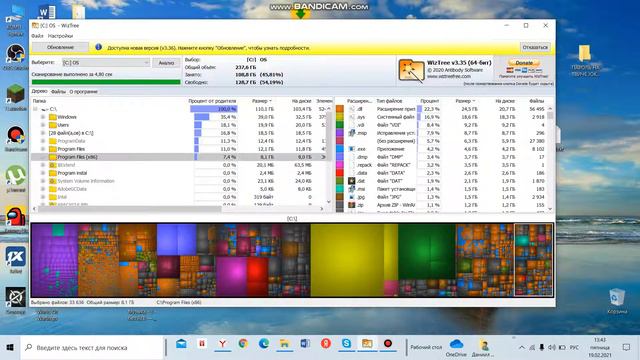Sort tree by Процент от родителя column
Image resolution: width=640 pixels, height=360 pixels.
(212, 101)
